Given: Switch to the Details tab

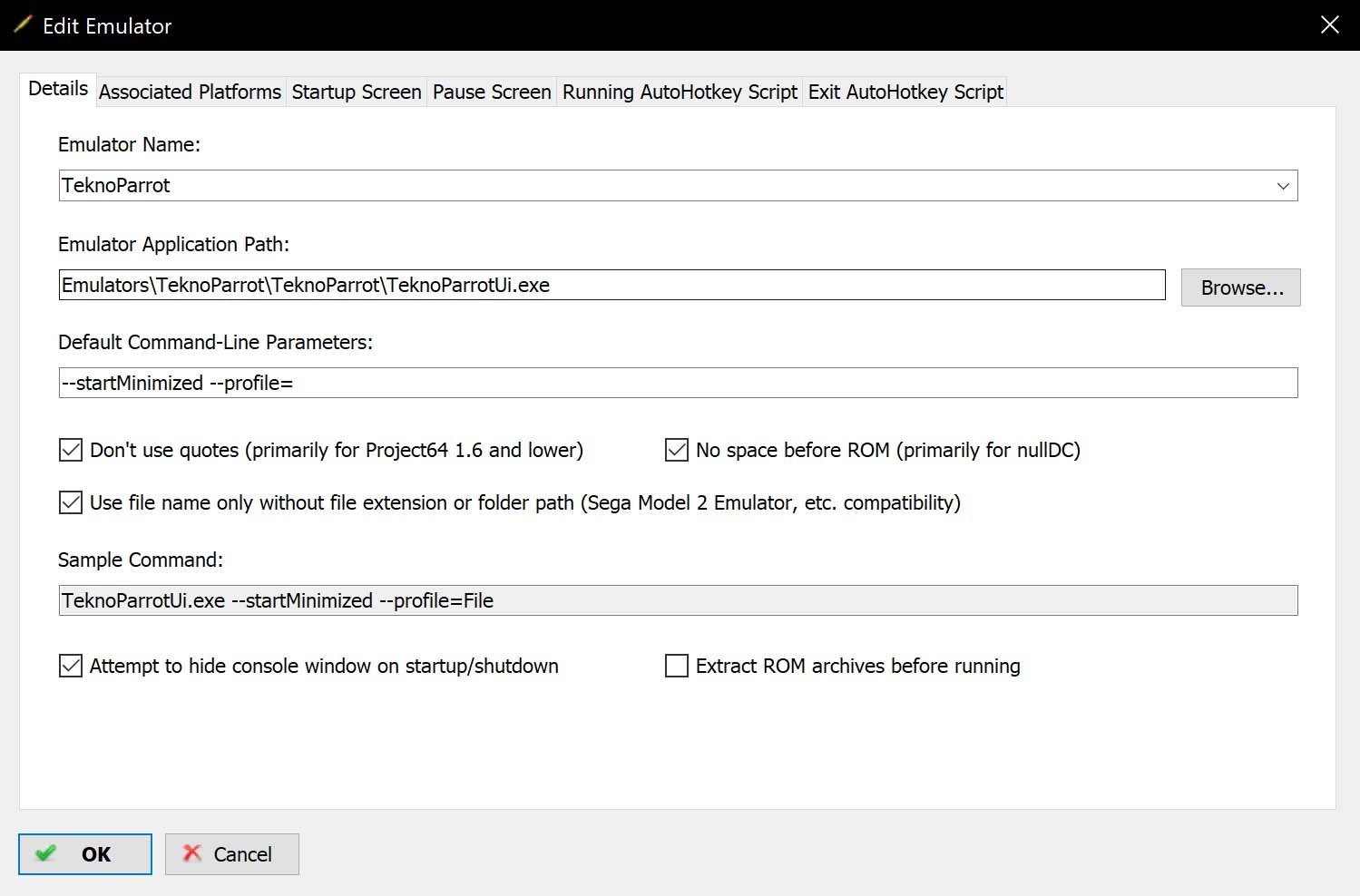Looking at the screenshot, I should point(58,89).
